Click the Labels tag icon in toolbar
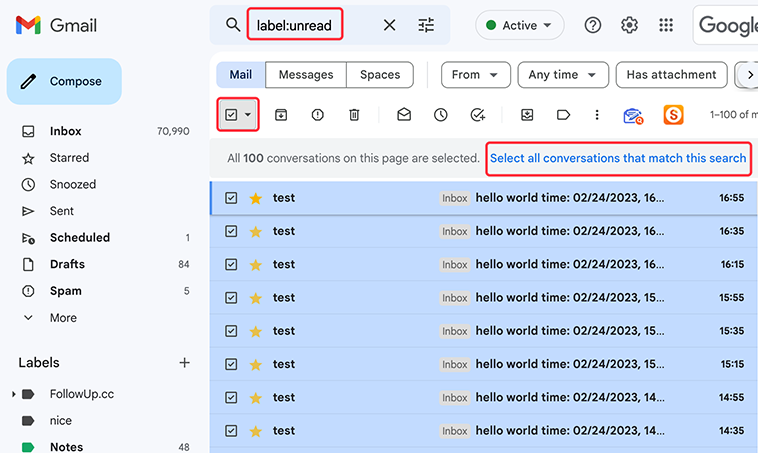This screenshot has height=453, width=758. (x=564, y=115)
